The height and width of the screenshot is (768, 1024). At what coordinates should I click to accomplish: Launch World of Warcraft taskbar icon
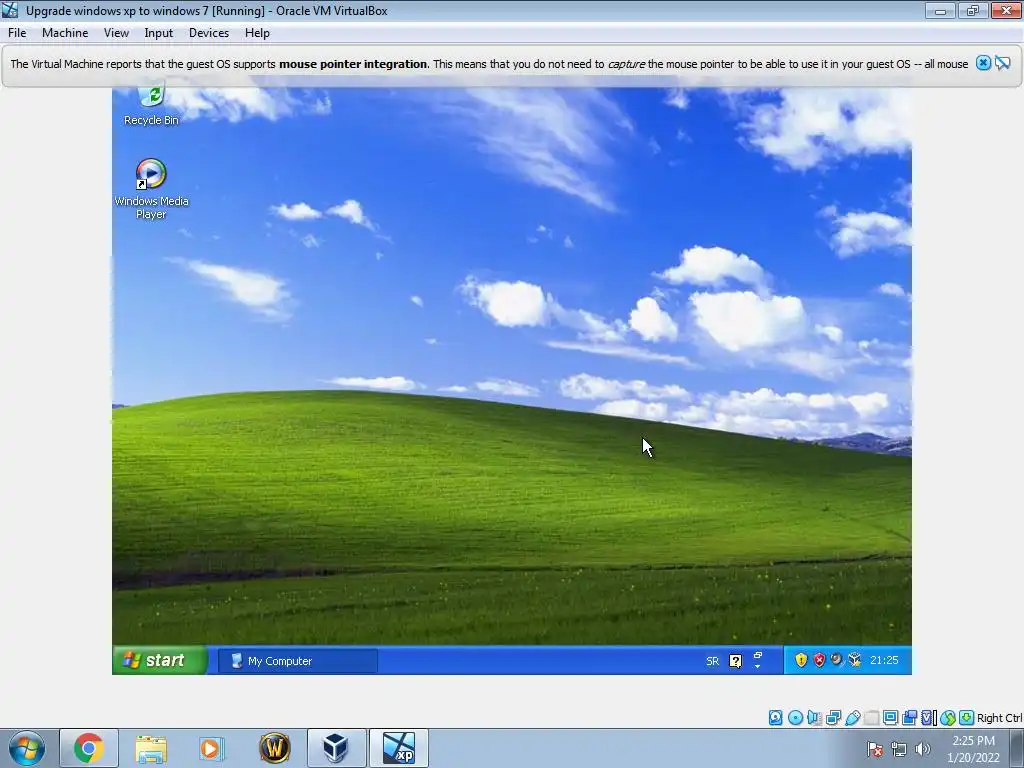274,748
